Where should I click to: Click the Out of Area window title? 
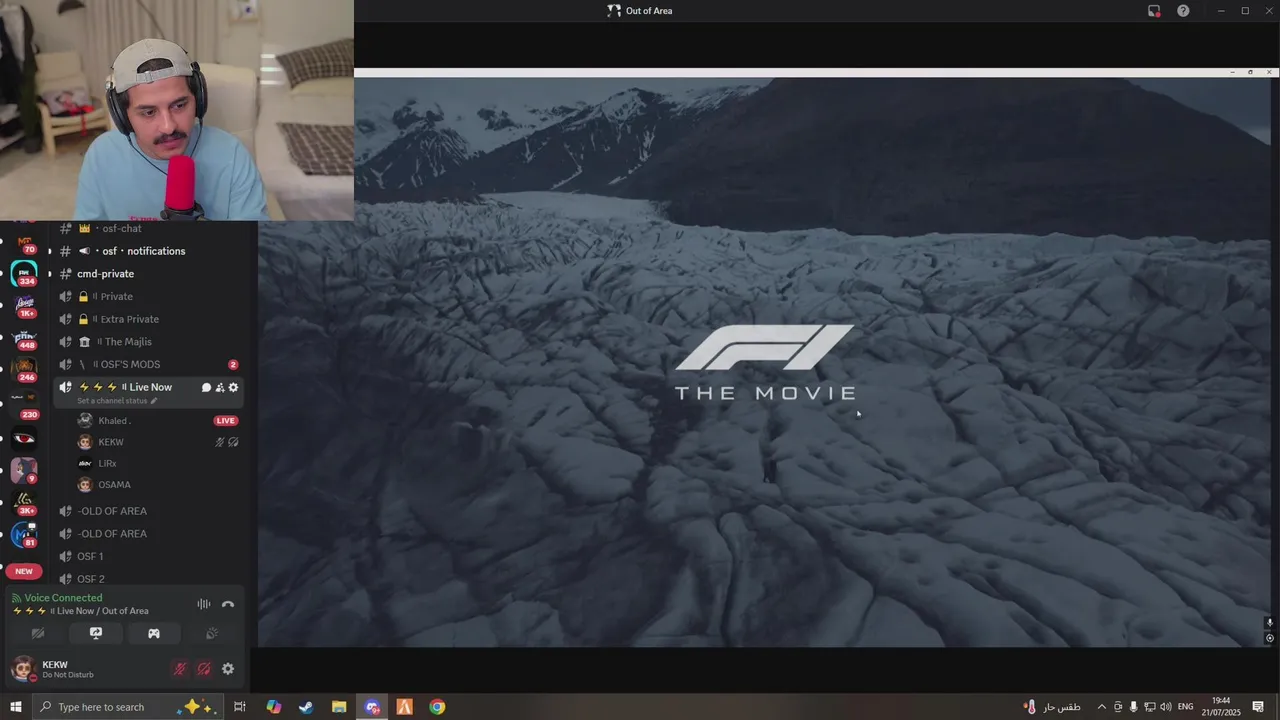coord(649,11)
